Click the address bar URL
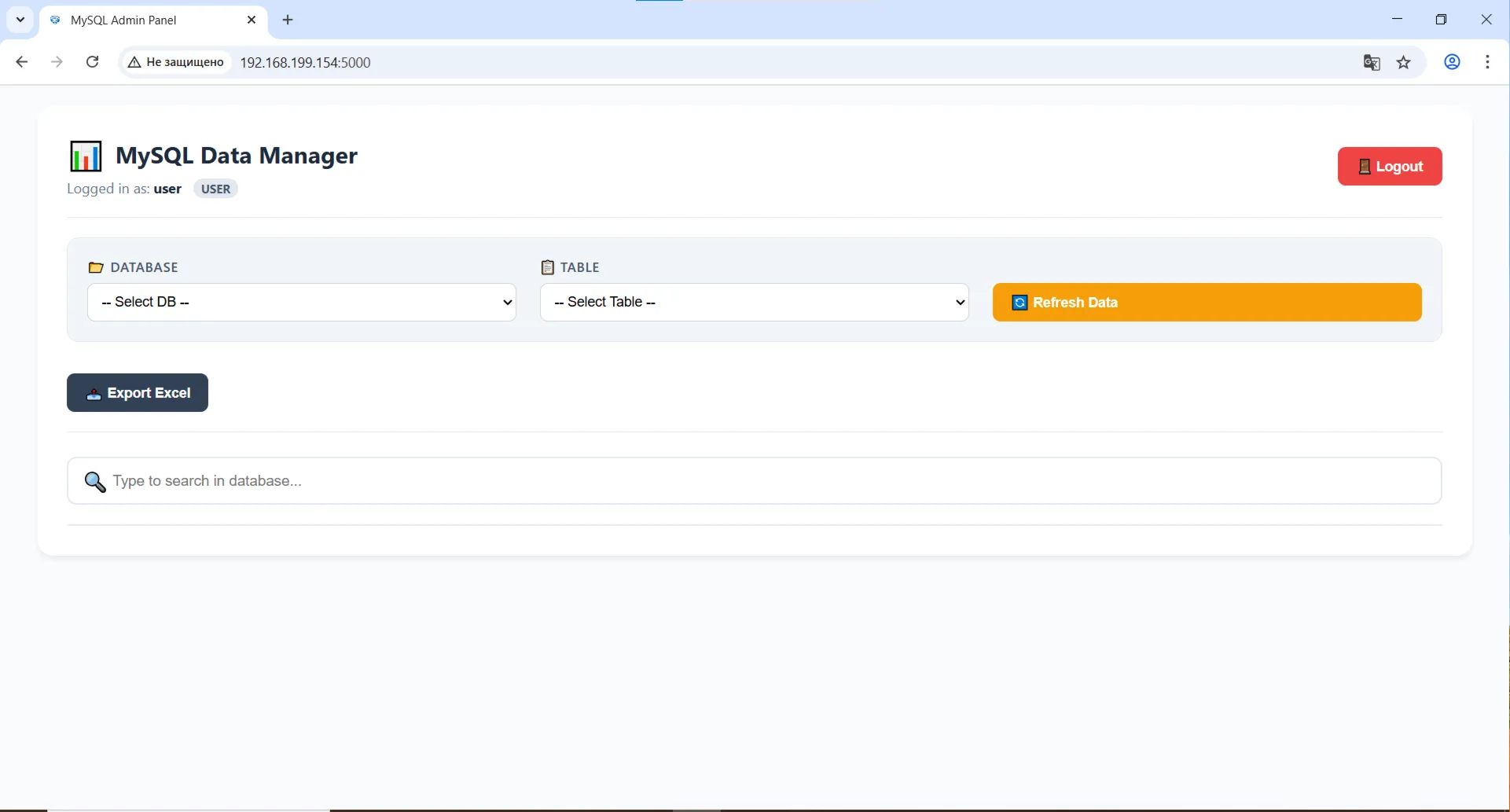This screenshot has height=812, width=1510. [305, 62]
